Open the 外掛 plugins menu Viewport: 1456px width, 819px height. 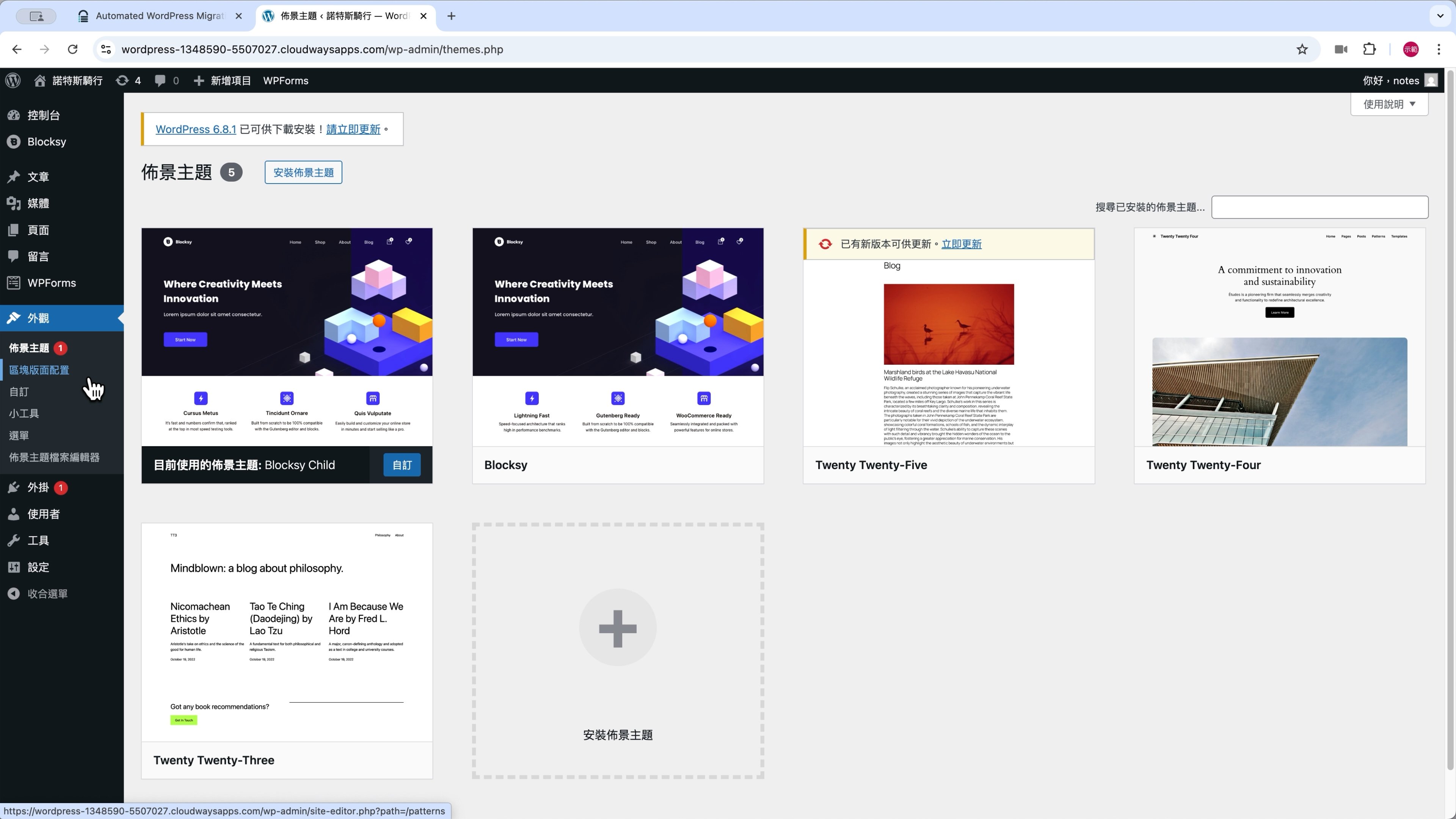(37, 487)
